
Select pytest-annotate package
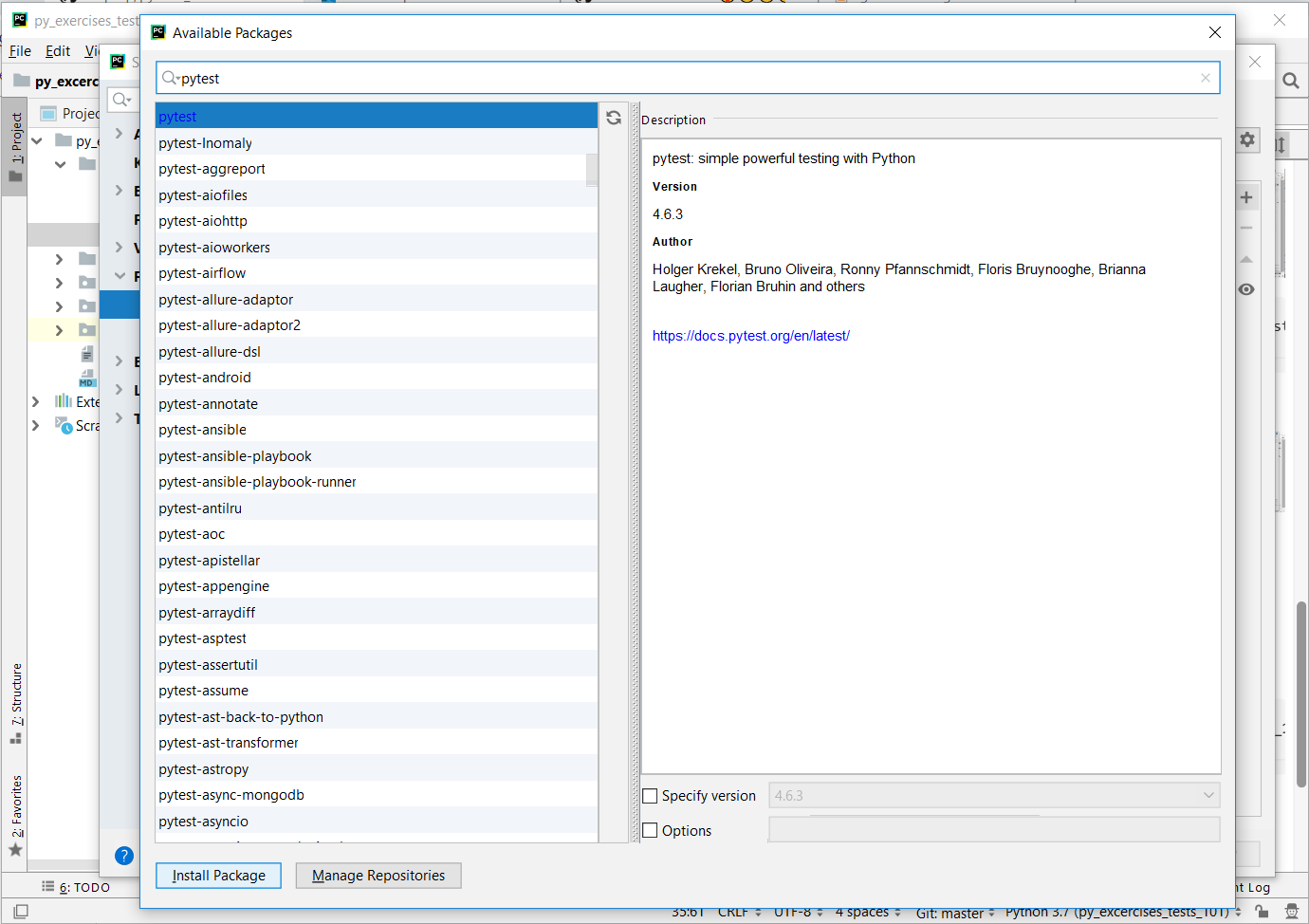point(377,403)
